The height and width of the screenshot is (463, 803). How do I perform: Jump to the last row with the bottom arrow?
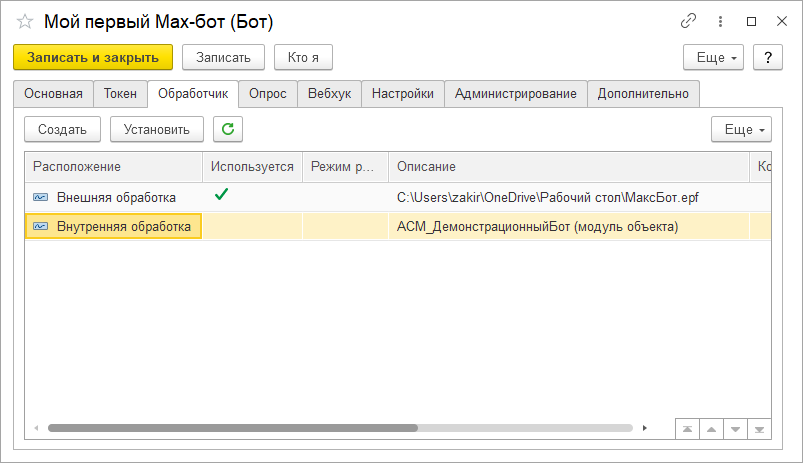759,429
